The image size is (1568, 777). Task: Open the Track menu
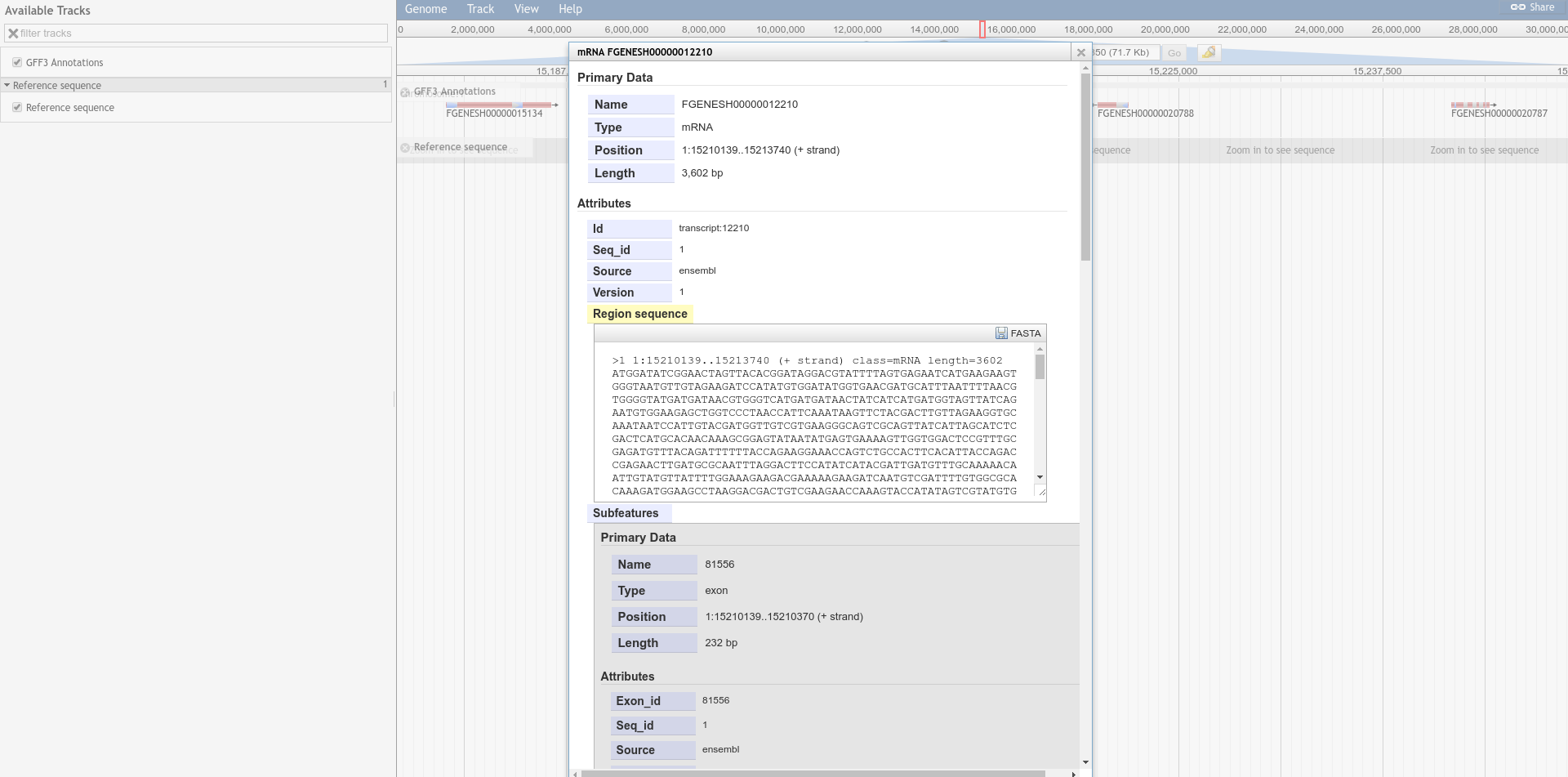pos(480,9)
